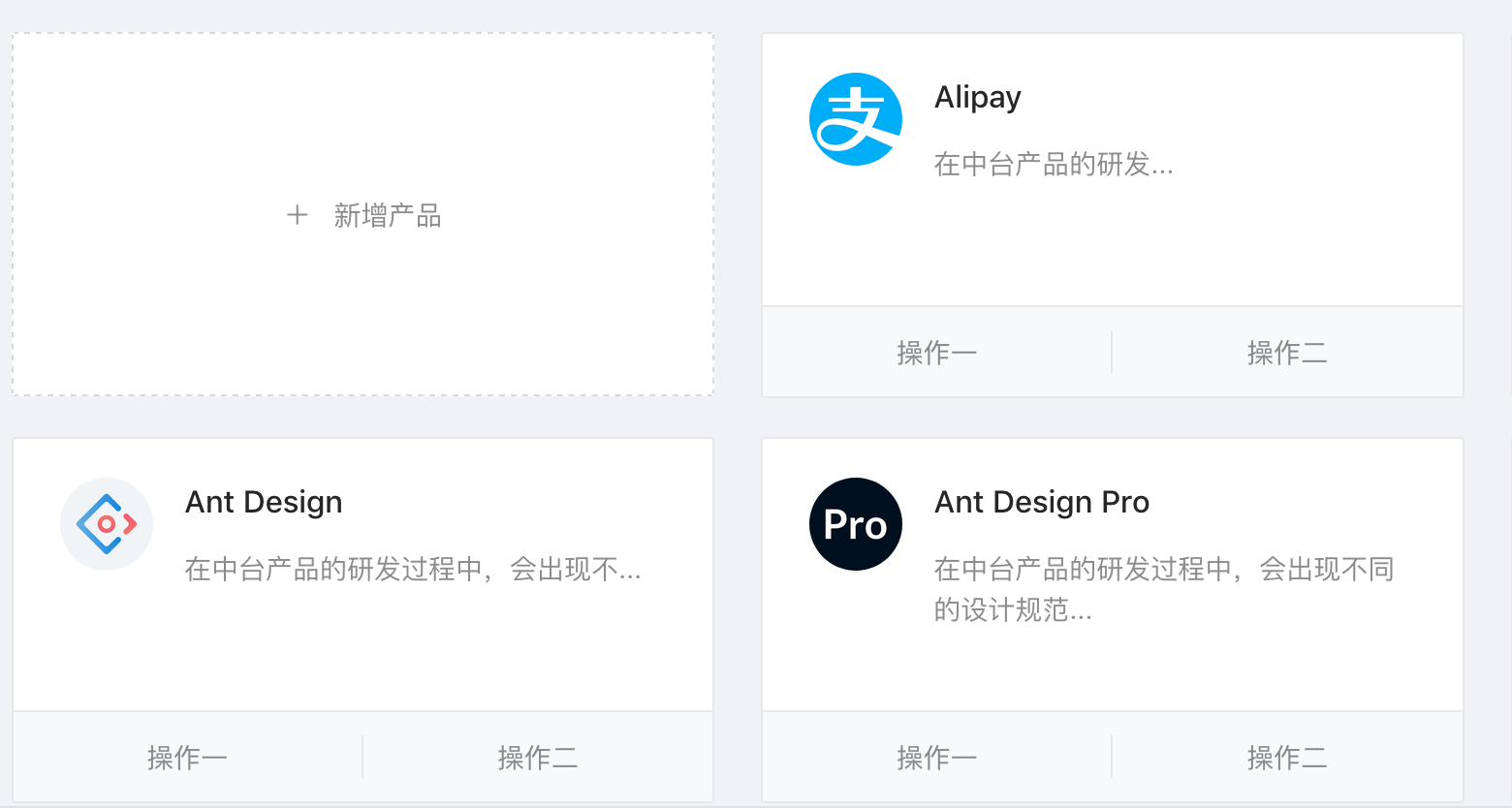Select the dashed 新增产品 card area

pyautogui.click(x=362, y=215)
